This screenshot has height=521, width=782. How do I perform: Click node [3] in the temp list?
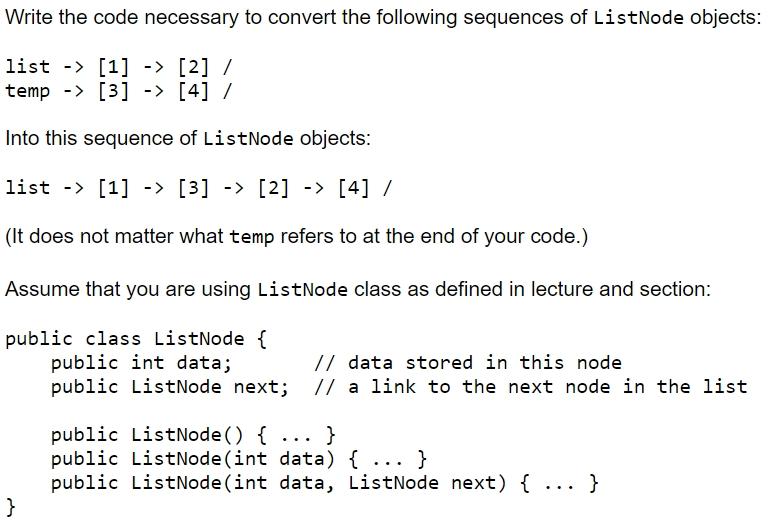[x=113, y=91]
